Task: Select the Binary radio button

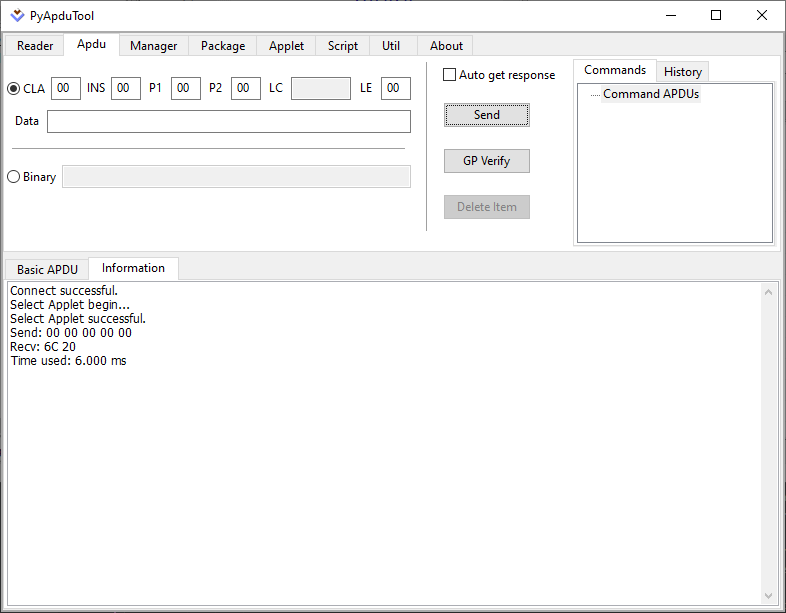Action: click(14, 177)
